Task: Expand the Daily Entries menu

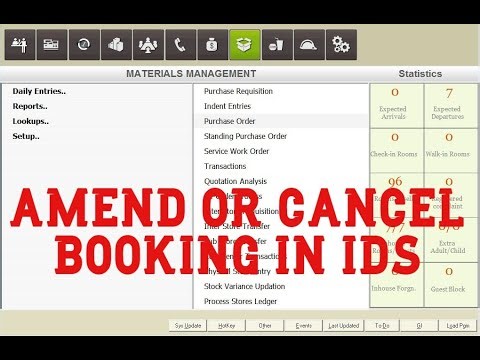Action: (x=39, y=91)
